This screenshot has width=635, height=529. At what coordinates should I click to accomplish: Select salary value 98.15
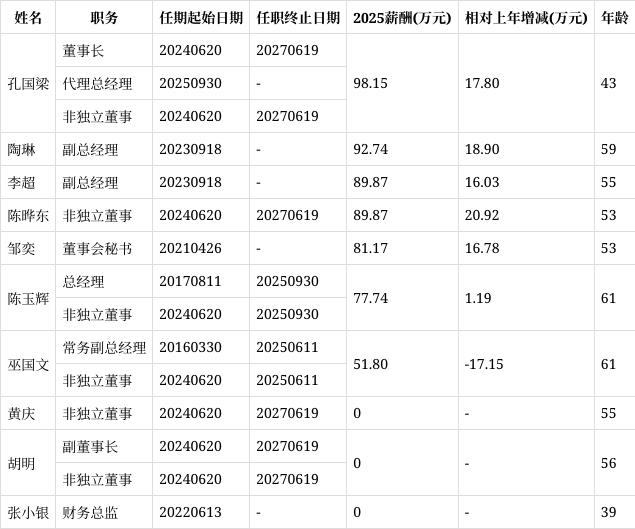pos(402,83)
